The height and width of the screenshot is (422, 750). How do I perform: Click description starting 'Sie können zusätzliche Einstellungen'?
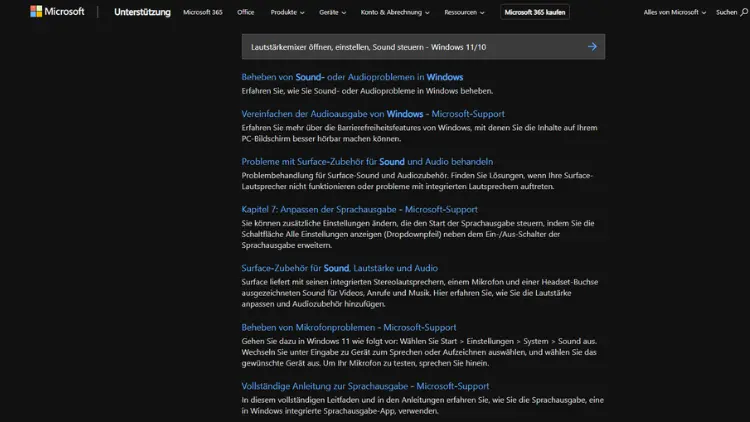(x=418, y=234)
